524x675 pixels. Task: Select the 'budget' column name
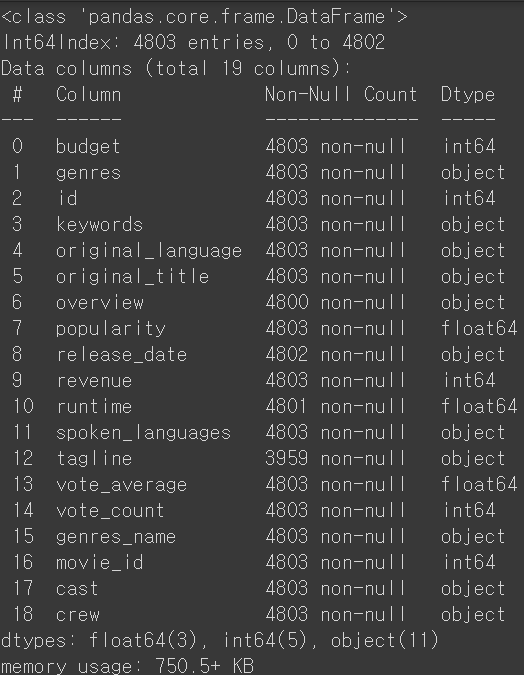tap(88, 146)
